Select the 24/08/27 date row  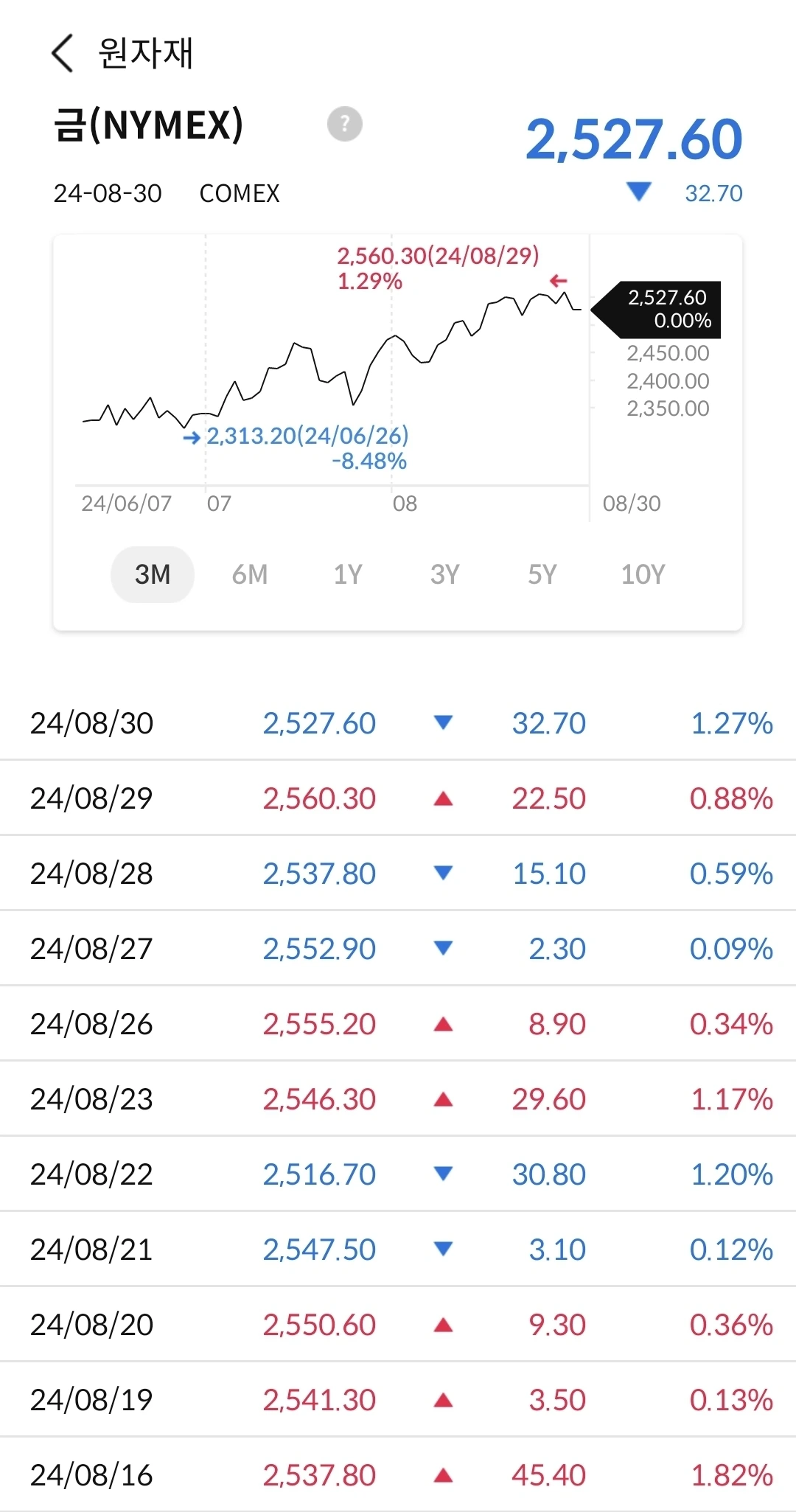91,949
